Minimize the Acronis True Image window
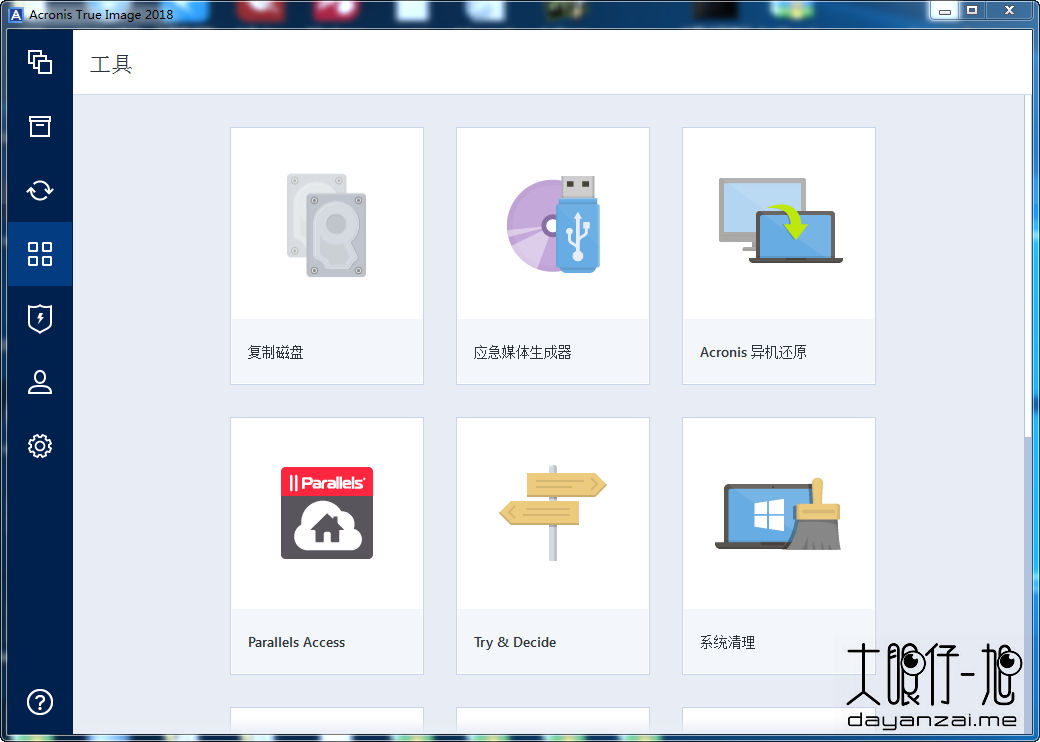This screenshot has width=1040, height=742. 945,11
